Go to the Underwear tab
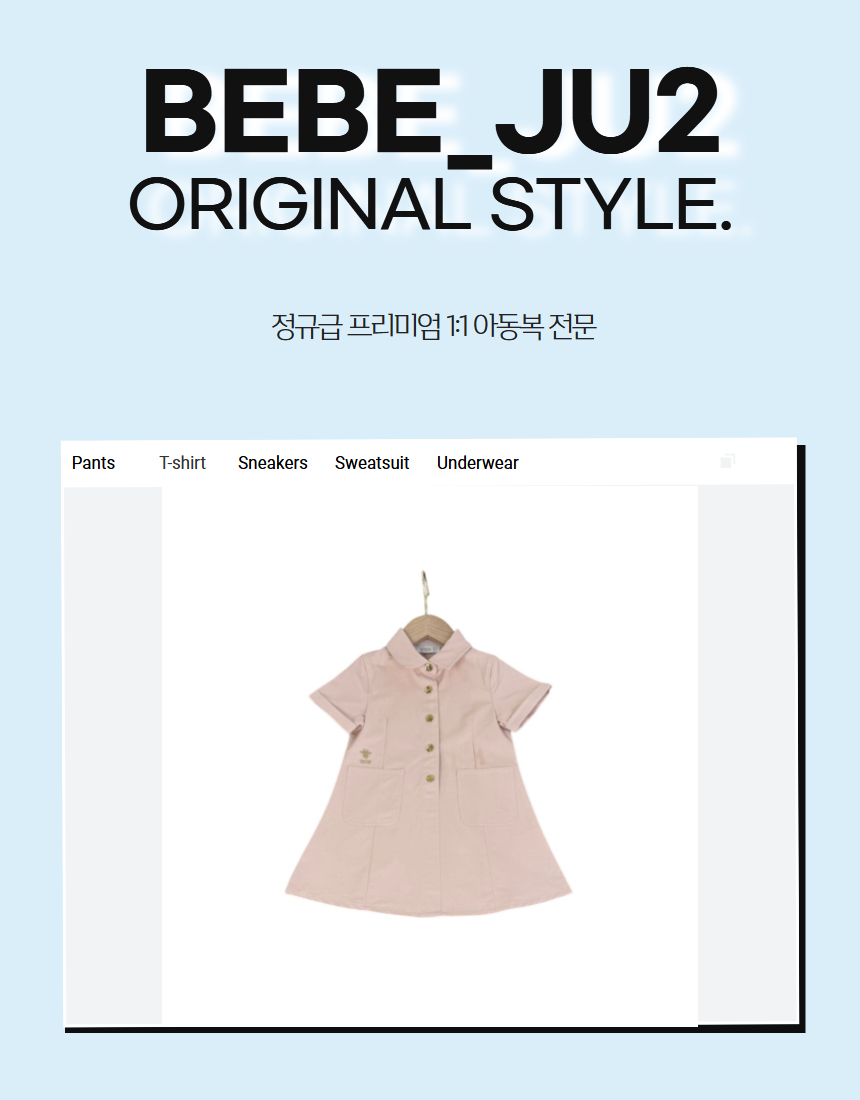The height and width of the screenshot is (1100, 860). [478, 463]
